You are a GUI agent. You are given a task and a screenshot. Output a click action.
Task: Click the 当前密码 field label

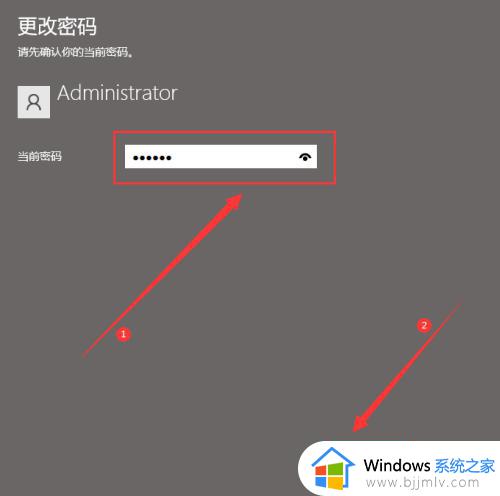[39, 156]
